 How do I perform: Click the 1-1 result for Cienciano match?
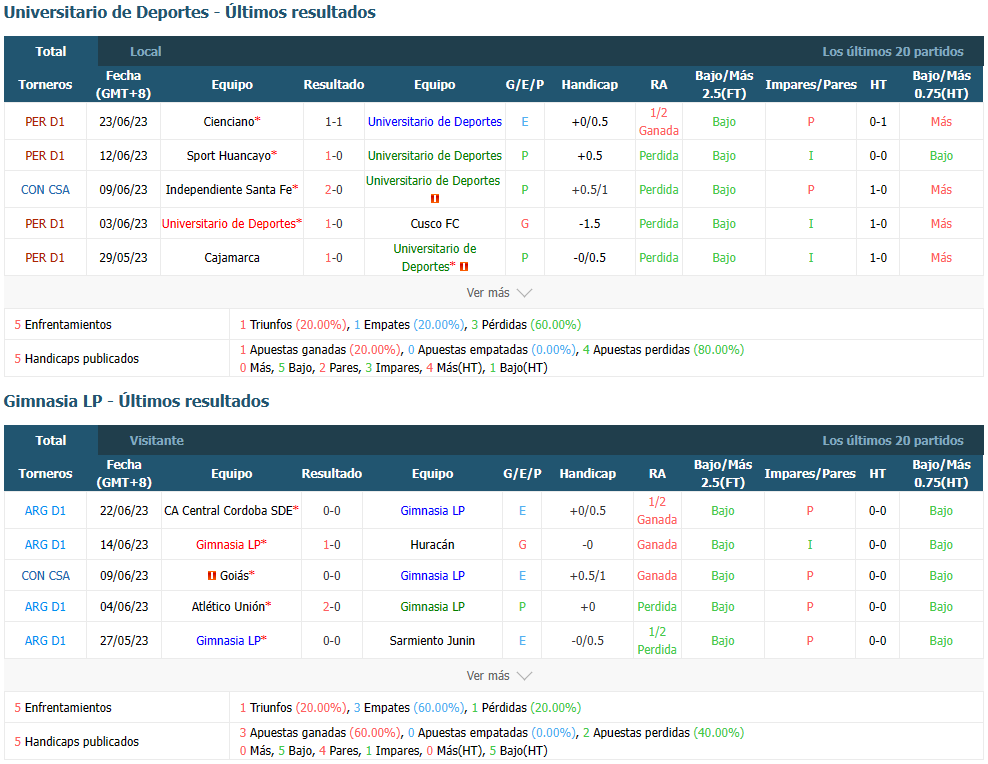tap(334, 122)
